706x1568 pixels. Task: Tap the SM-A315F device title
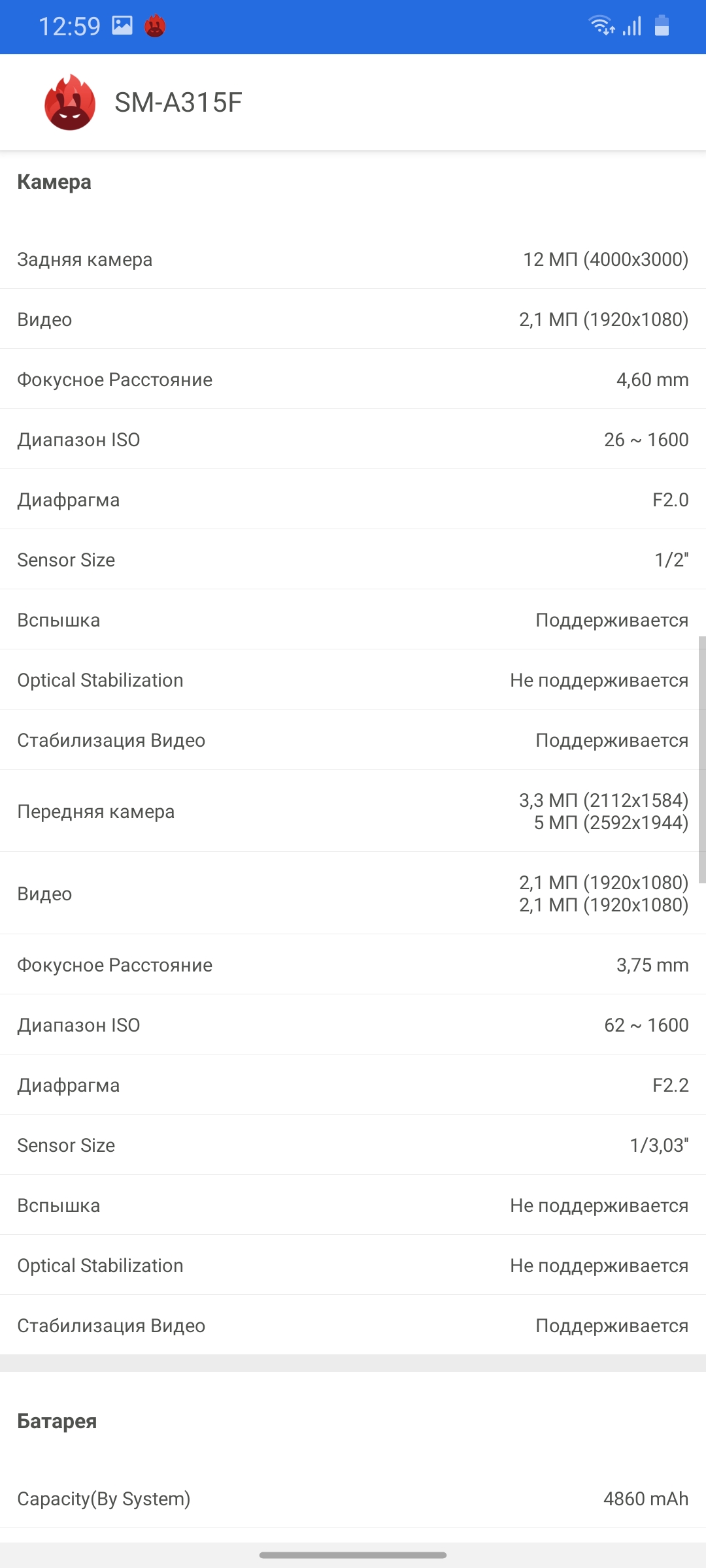click(x=178, y=103)
